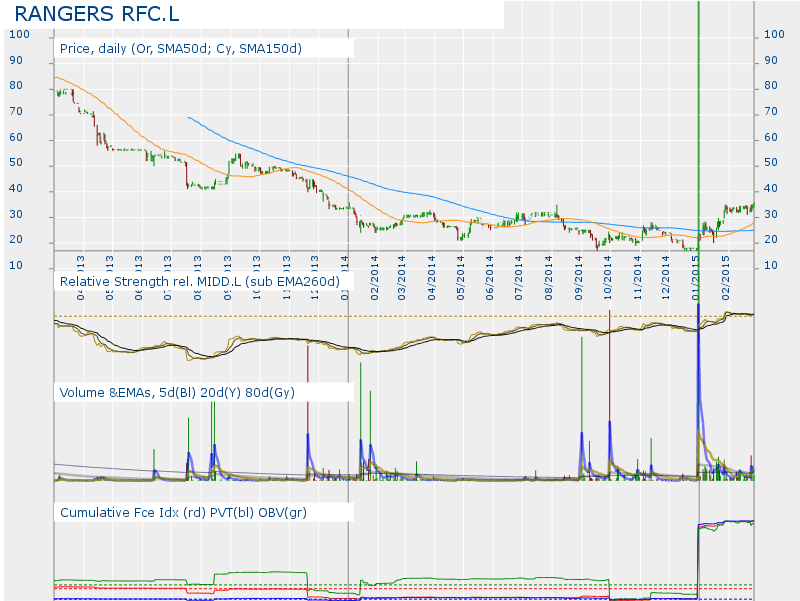Click the 02/2014 date label
Screen dimensions: 800x601
(373, 268)
